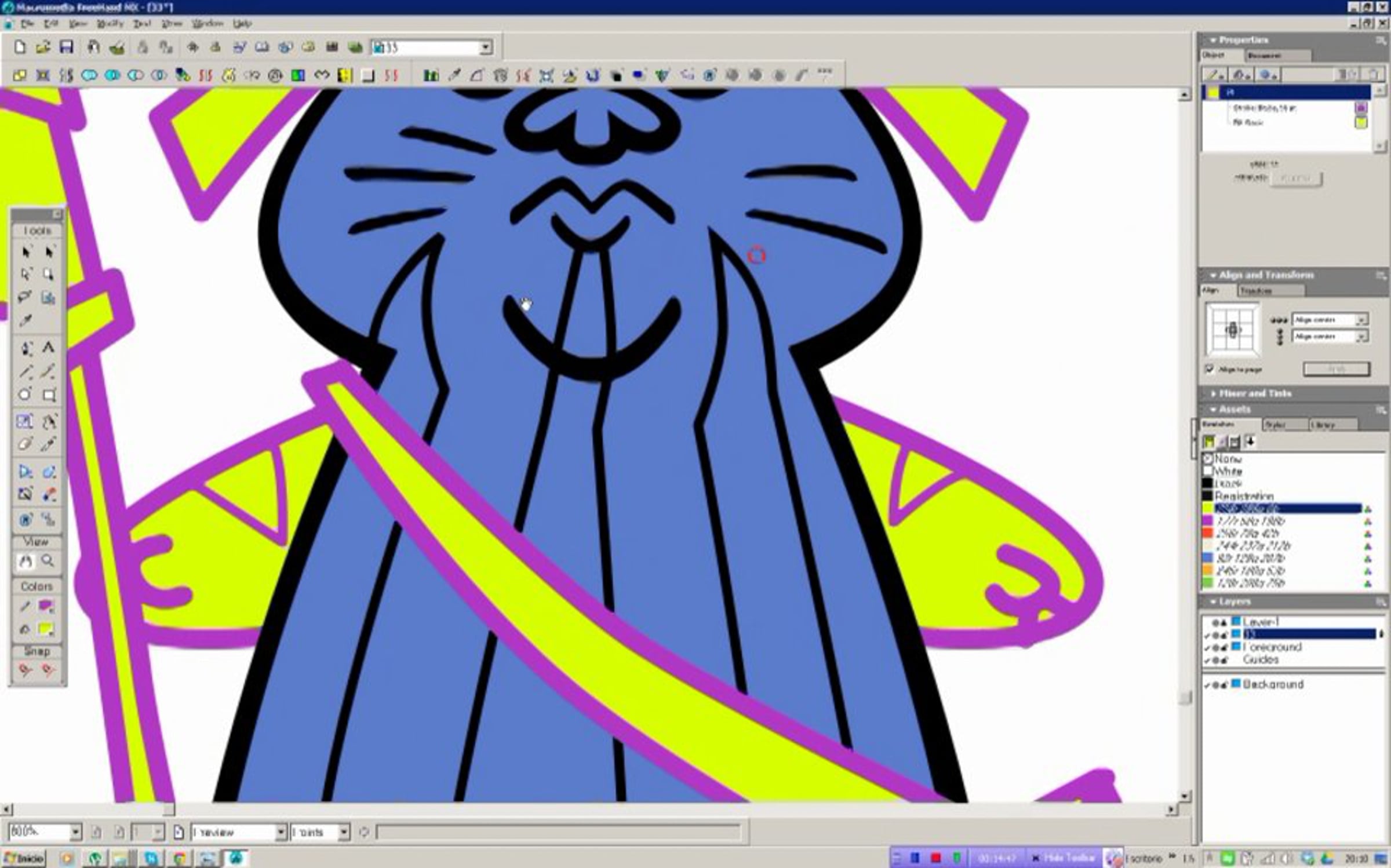The height and width of the screenshot is (868, 1391).
Task: Select the Text tool (A icon)
Action: [49, 347]
